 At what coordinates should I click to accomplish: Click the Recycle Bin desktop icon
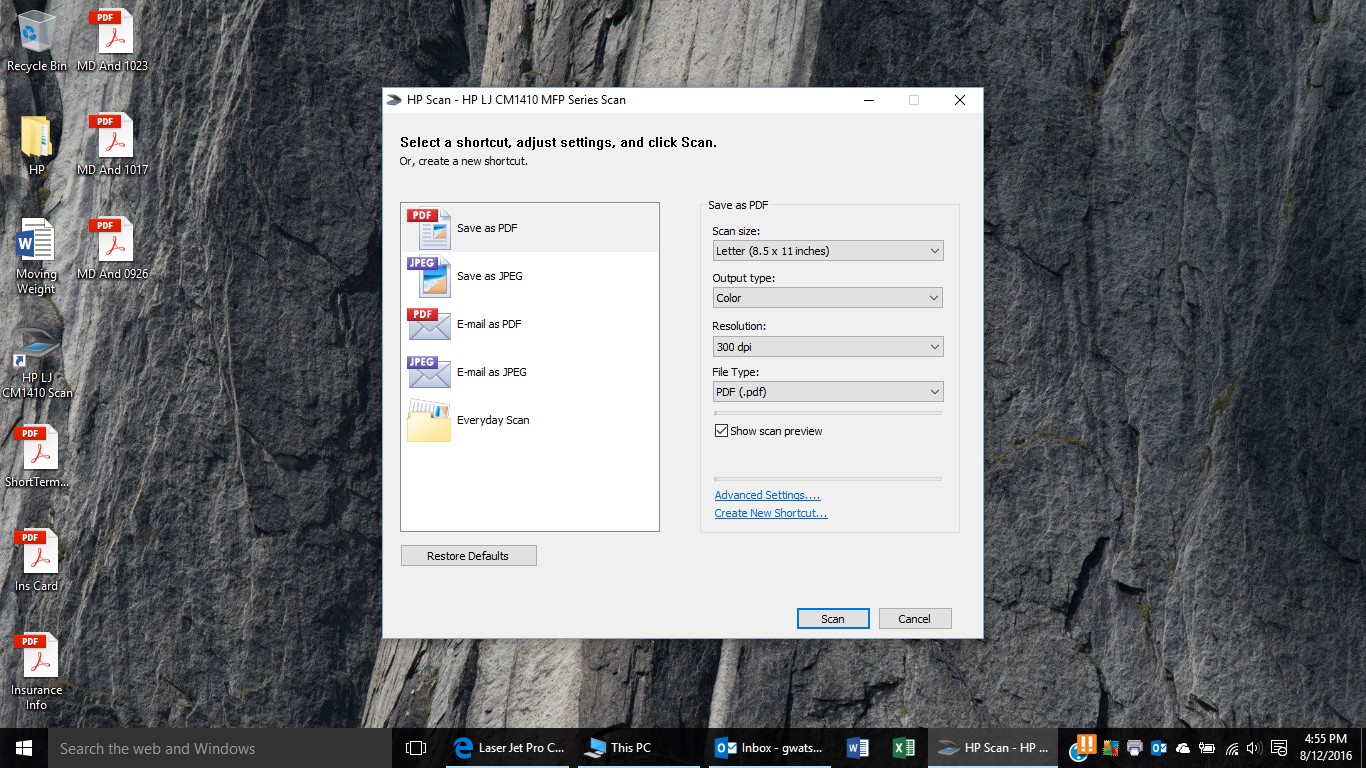37,41
